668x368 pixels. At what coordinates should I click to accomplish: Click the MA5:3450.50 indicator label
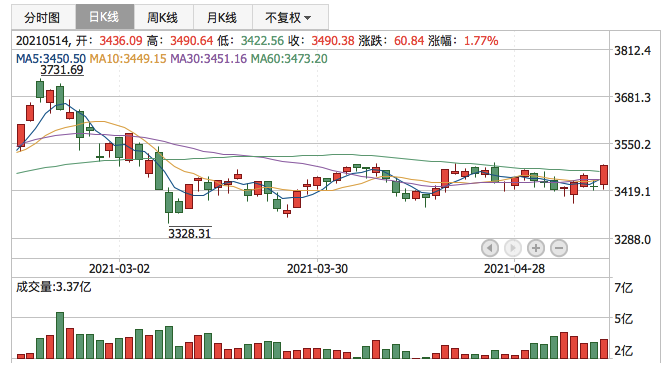tap(51, 58)
